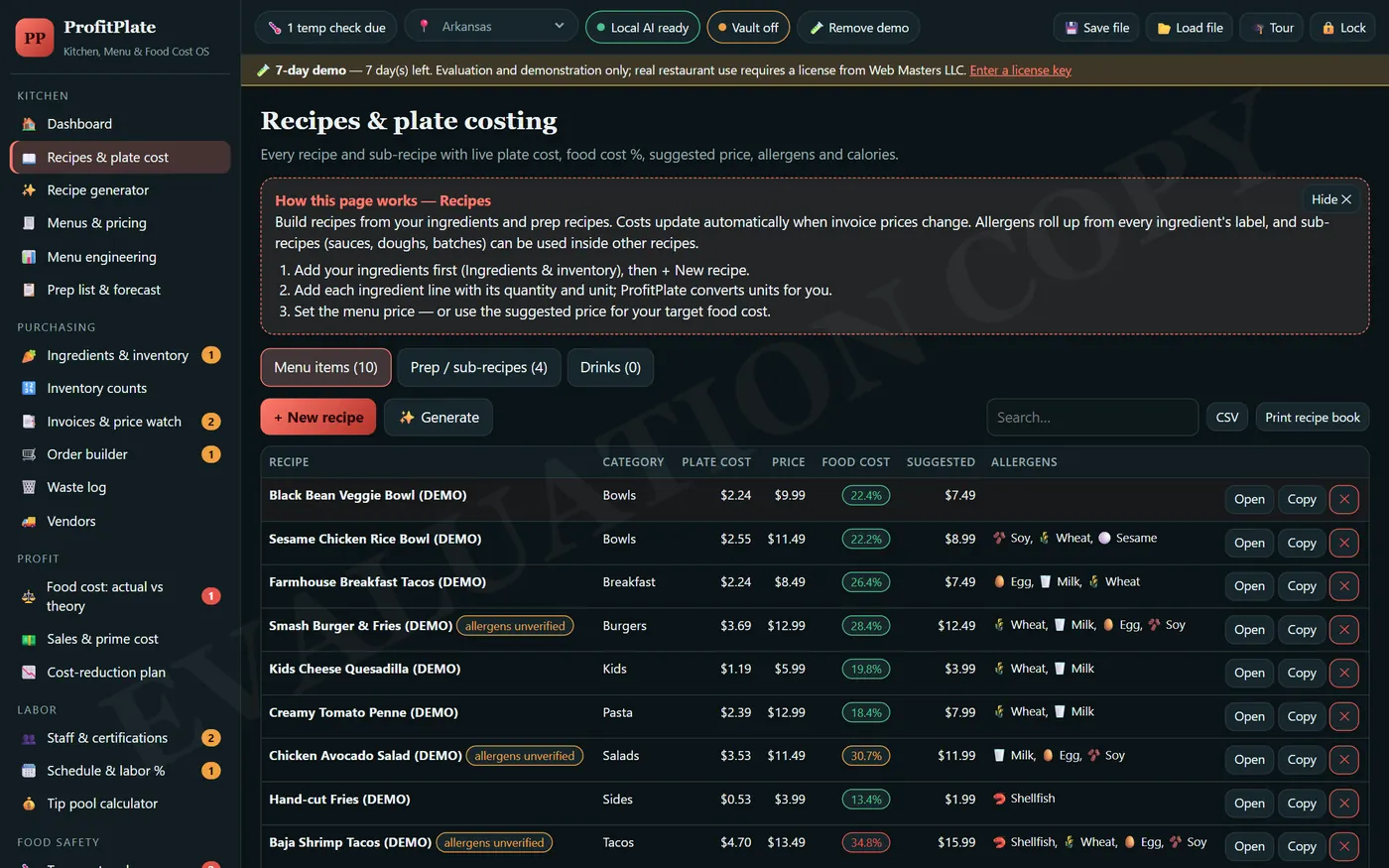Go to Vendors page
This screenshot has height=868, width=1389.
pos(120,521)
